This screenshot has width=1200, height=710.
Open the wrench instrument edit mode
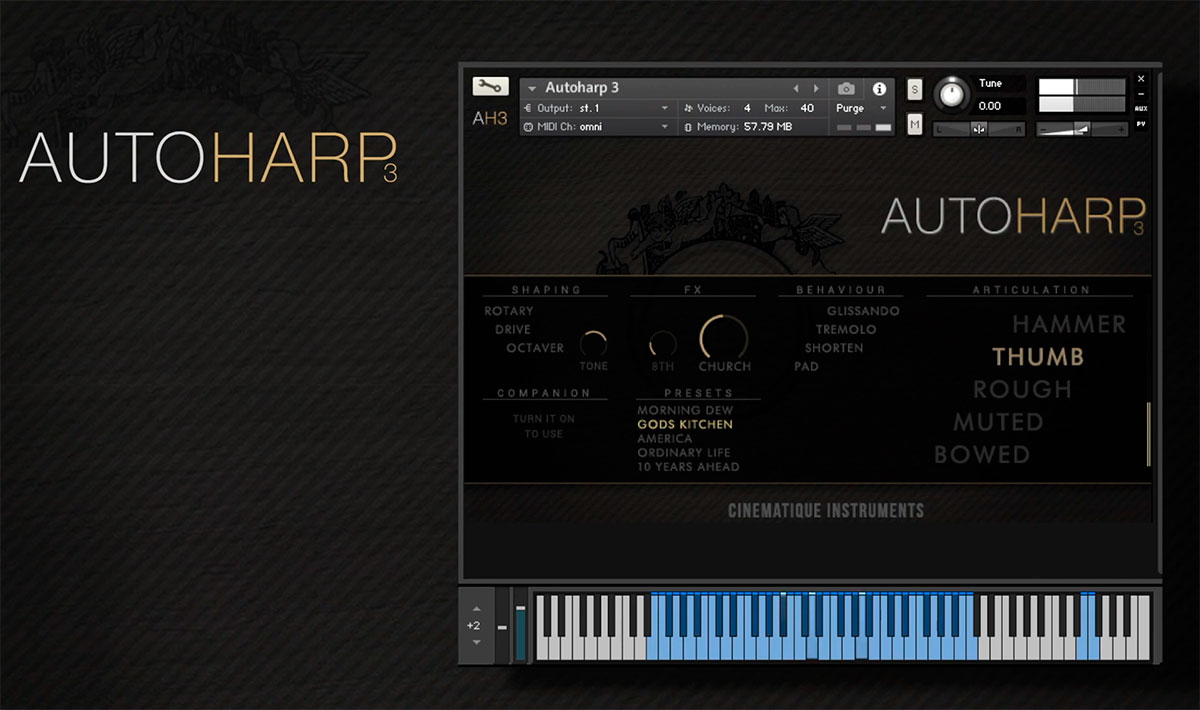tap(490, 87)
